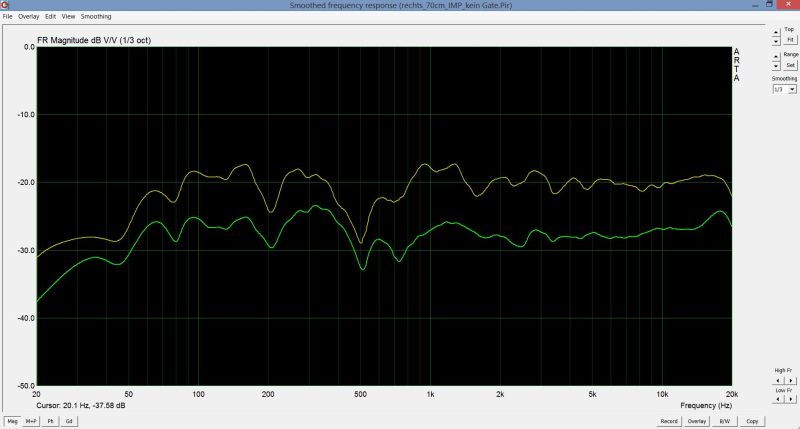Click the Frequency (Hz) axis label
The image size is (800, 429).
(x=706, y=406)
